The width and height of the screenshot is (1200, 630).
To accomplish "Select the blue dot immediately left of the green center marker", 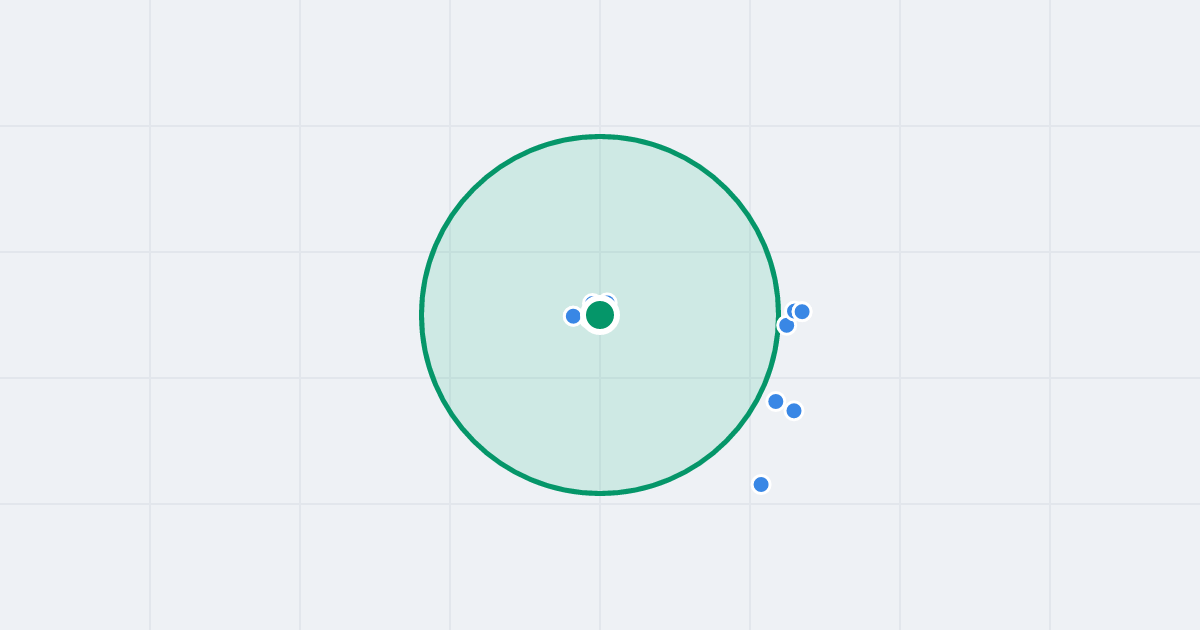I will tap(573, 316).
